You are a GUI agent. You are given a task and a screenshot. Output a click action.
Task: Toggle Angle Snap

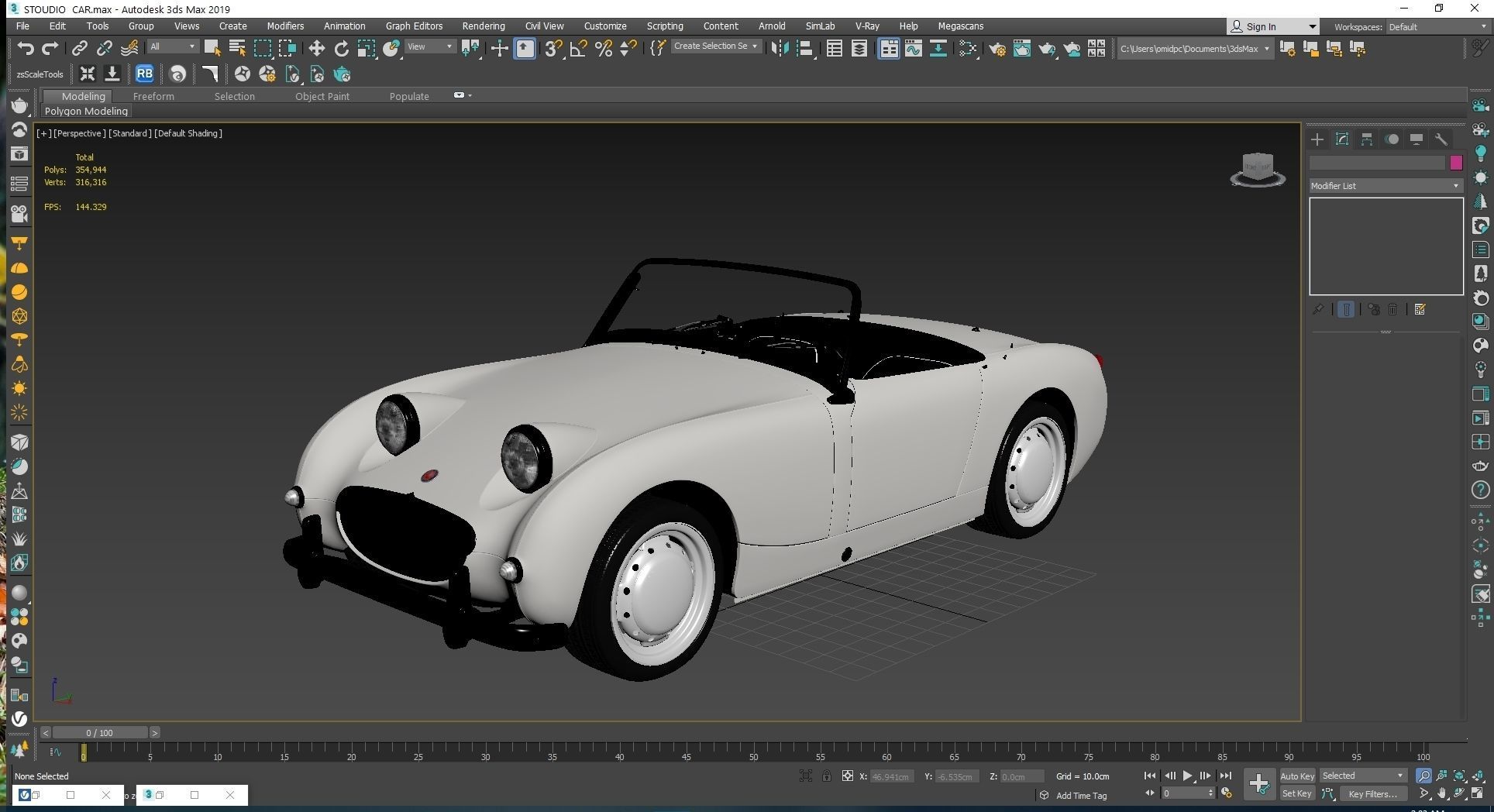578,49
